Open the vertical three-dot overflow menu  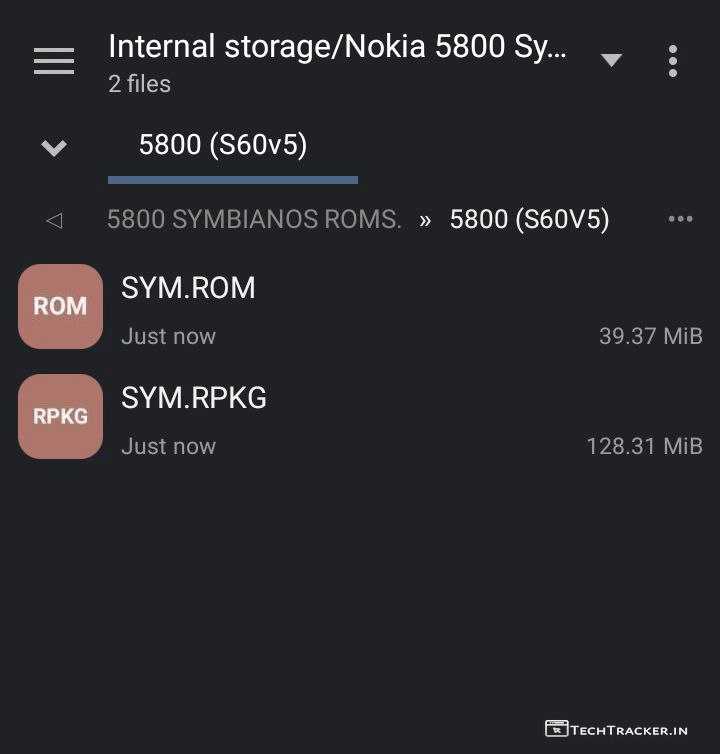[x=673, y=61]
